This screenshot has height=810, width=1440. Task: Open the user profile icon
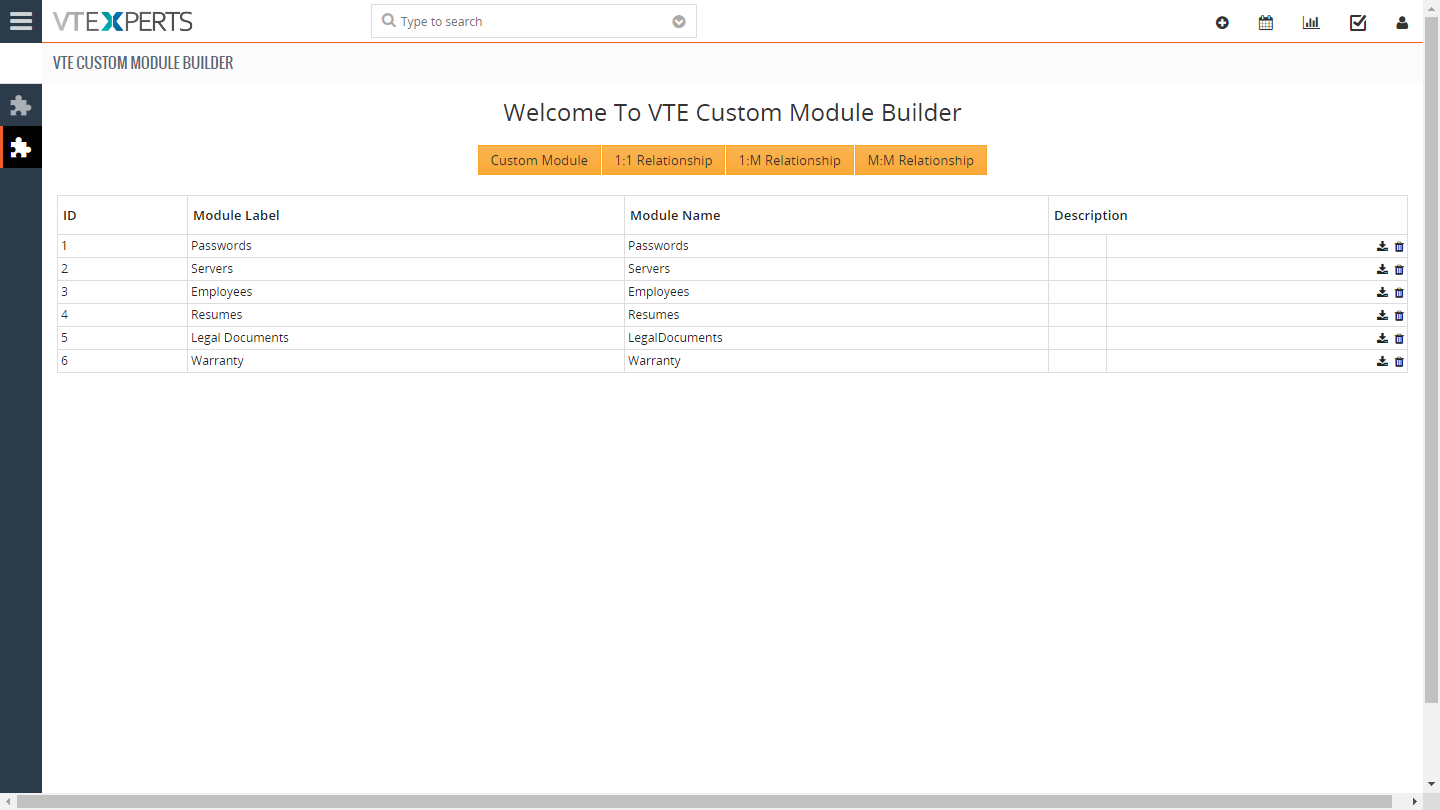coord(1402,22)
